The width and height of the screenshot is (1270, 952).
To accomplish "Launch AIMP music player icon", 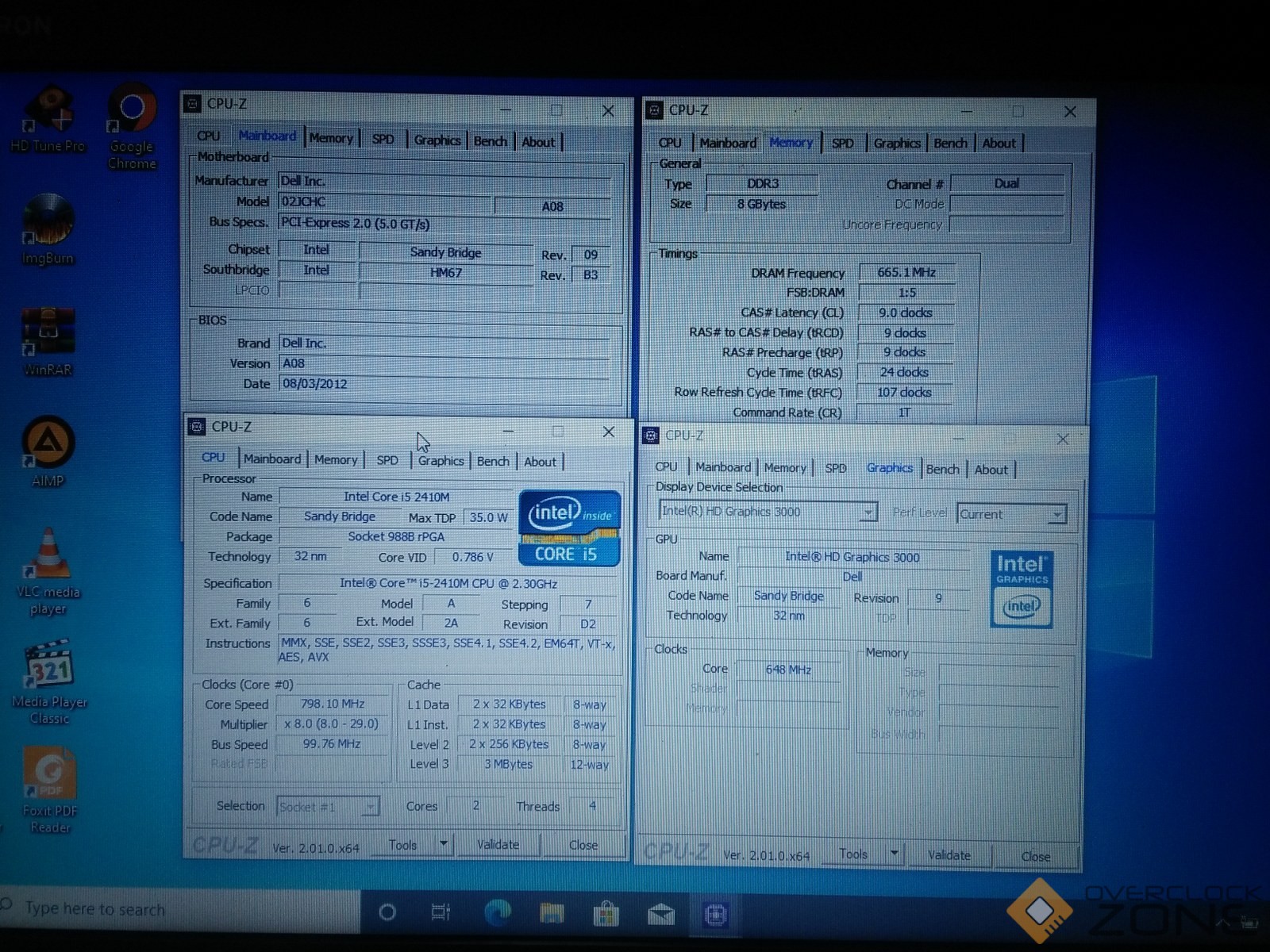I will point(48,444).
